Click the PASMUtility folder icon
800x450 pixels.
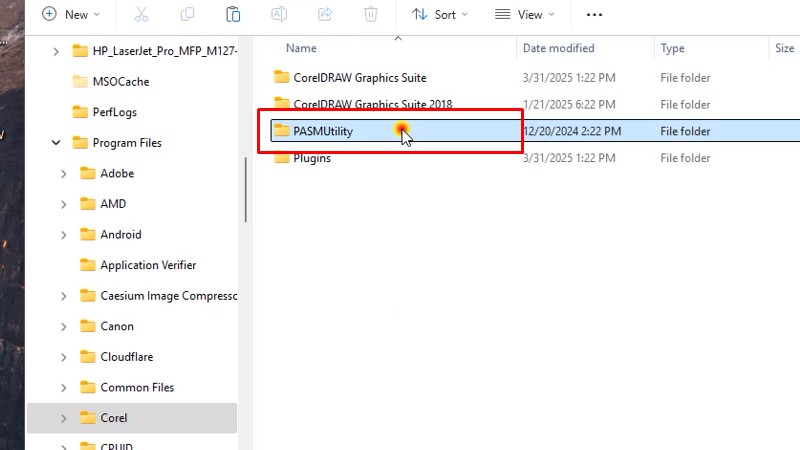(281, 131)
